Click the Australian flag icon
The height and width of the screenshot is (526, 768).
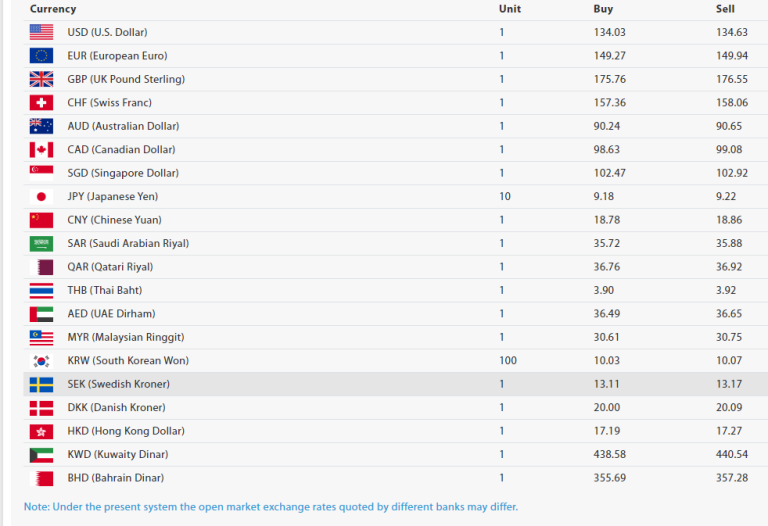[x=41, y=126]
